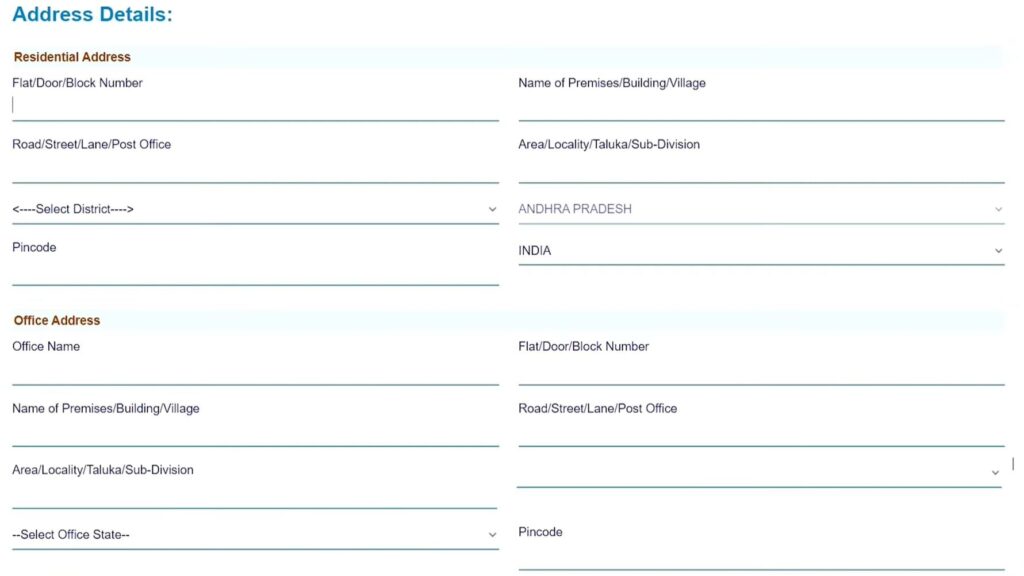Focus office Road/Street/Lane/Post Office field

760,432
